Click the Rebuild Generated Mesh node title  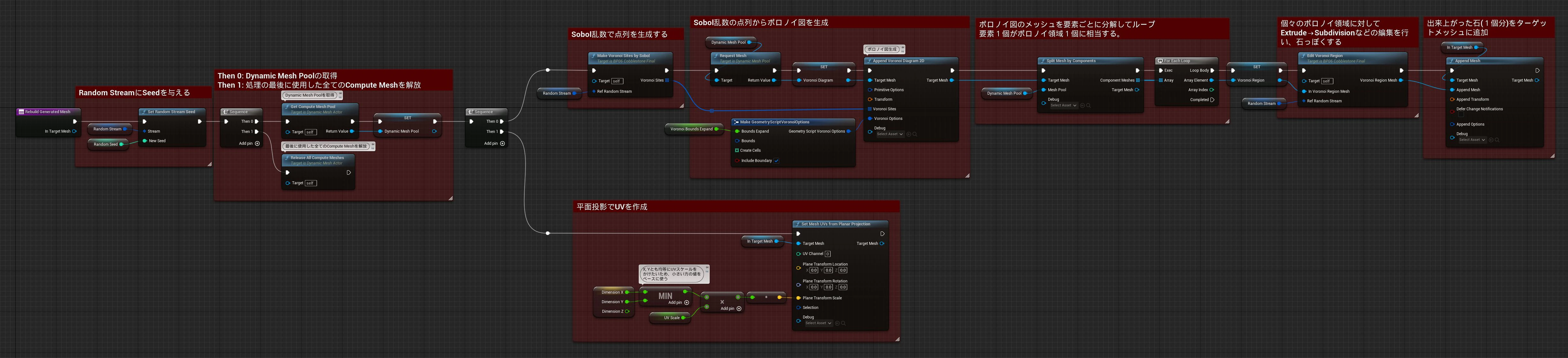click(x=48, y=112)
